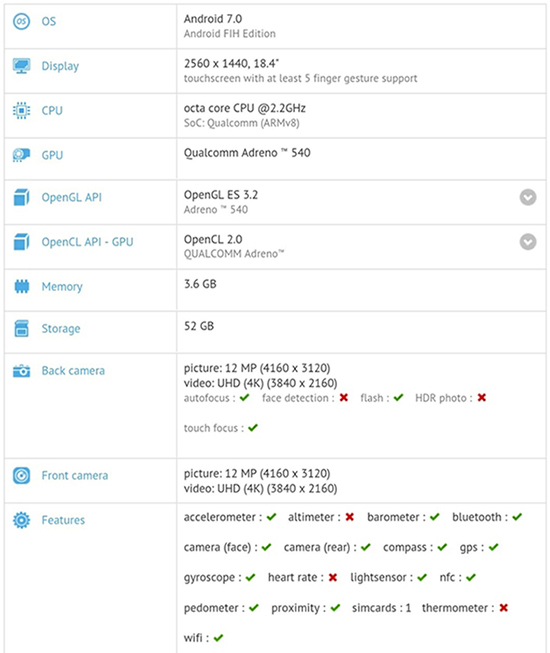Image resolution: width=550 pixels, height=653 pixels.
Task: Click the nfc green checkmark
Action: tap(470, 578)
